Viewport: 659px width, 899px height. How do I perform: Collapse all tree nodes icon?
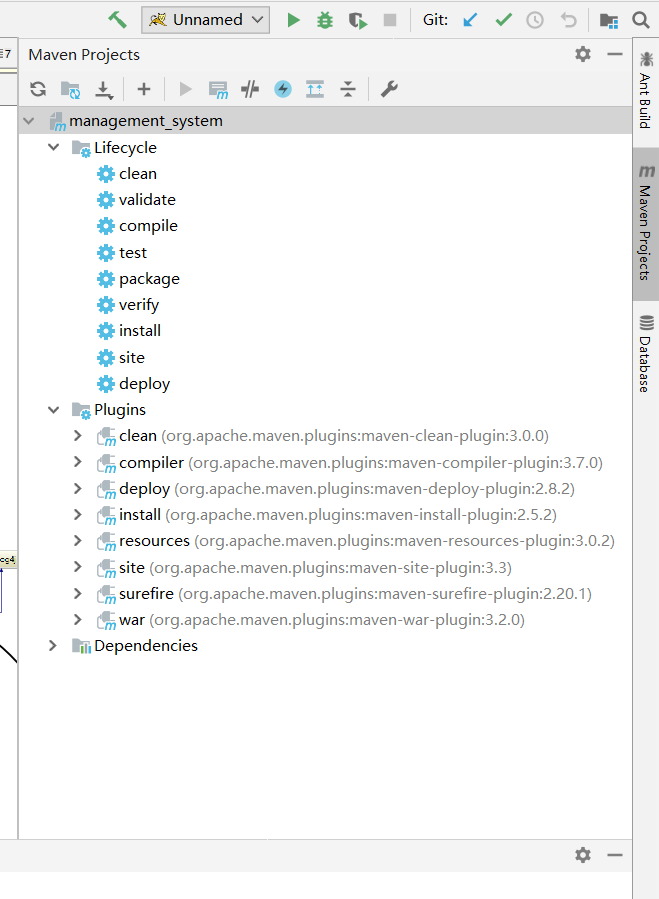(348, 89)
